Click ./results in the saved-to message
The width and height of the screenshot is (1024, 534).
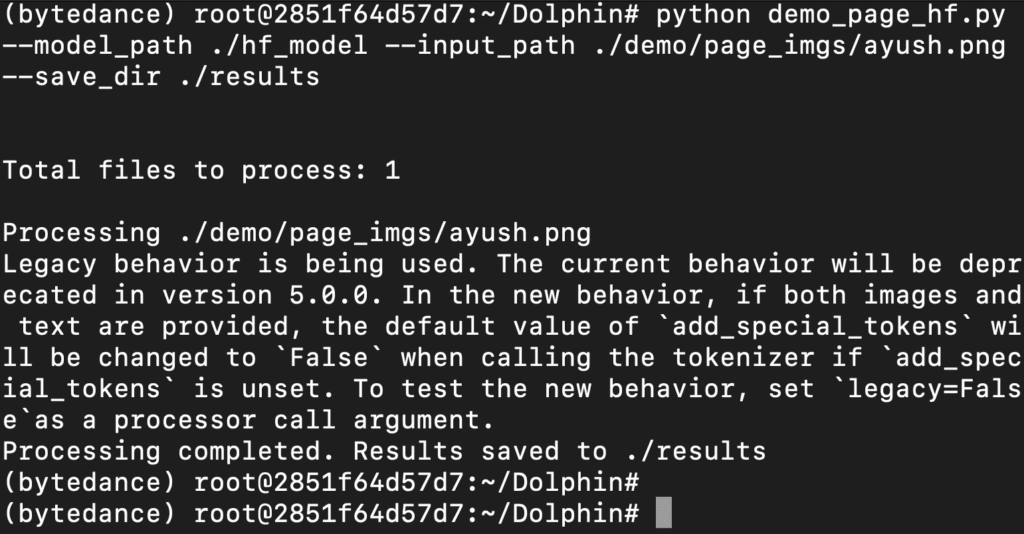tap(696, 451)
